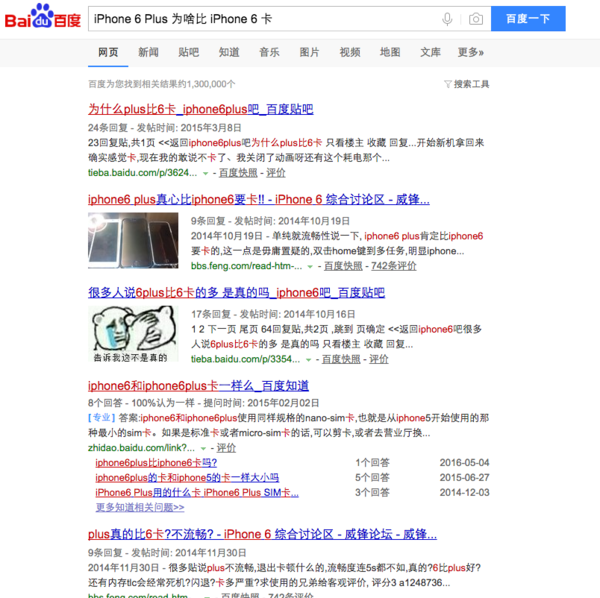
Task: Switch to the 新闻 tab
Action: pos(148,52)
